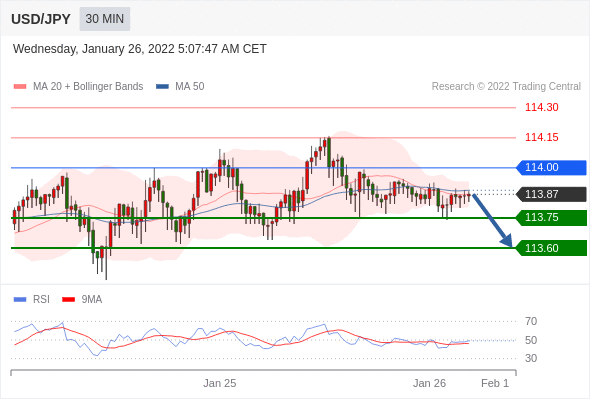Click the RSI 70 level label
590x400 pixels.
[531, 321]
